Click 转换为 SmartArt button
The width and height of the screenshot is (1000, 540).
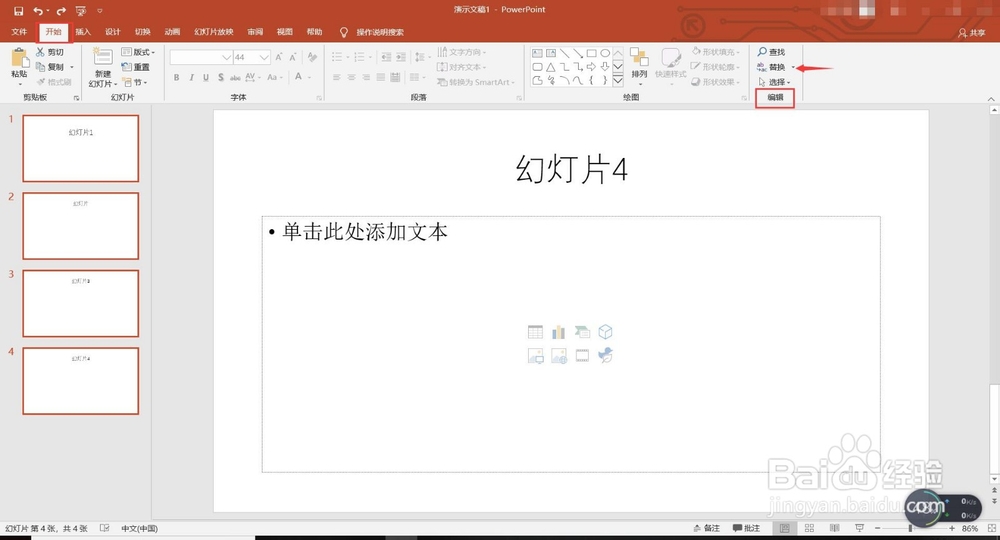point(476,82)
